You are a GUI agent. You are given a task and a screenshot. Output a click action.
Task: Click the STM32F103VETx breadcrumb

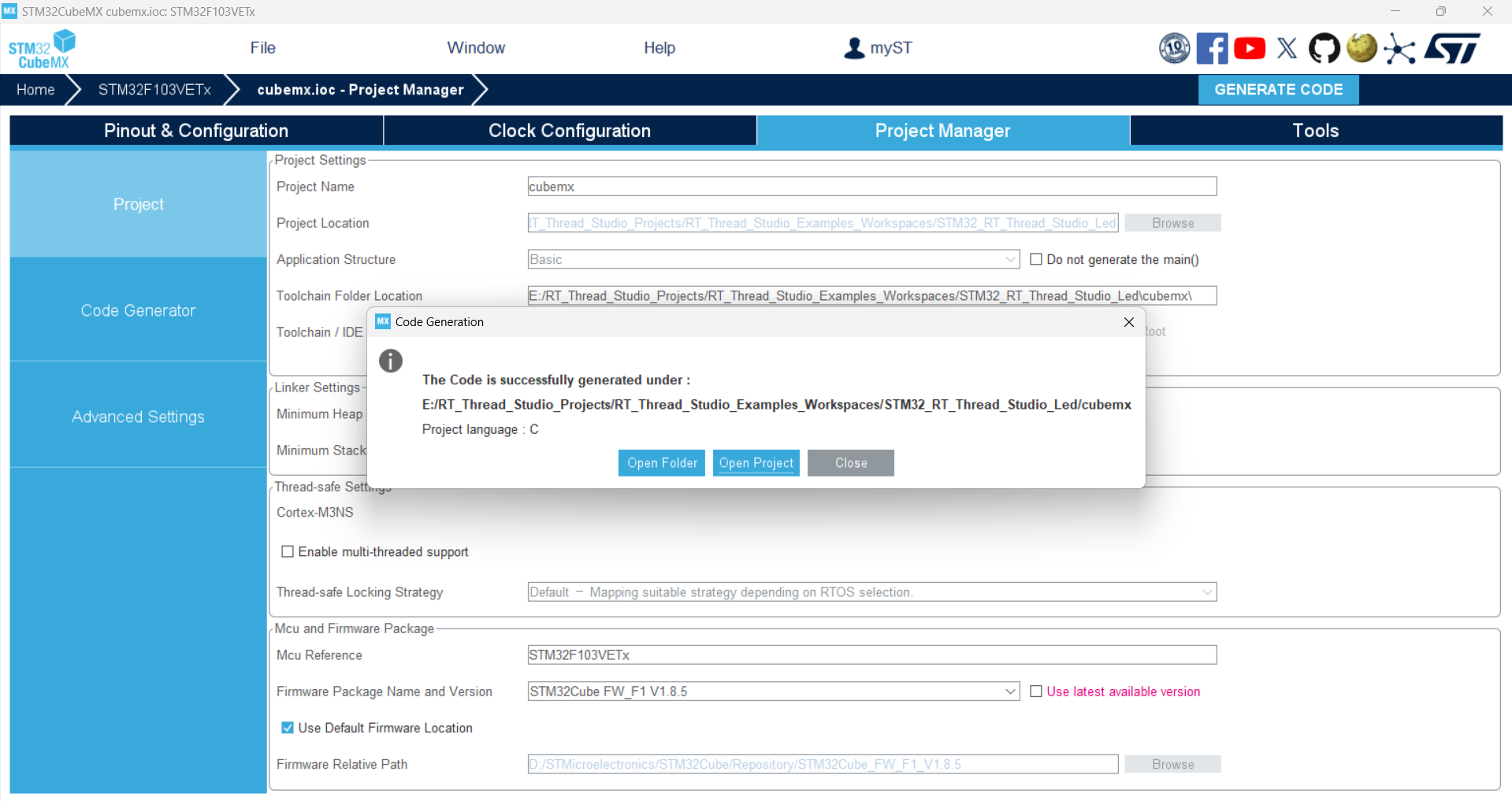pos(154,90)
